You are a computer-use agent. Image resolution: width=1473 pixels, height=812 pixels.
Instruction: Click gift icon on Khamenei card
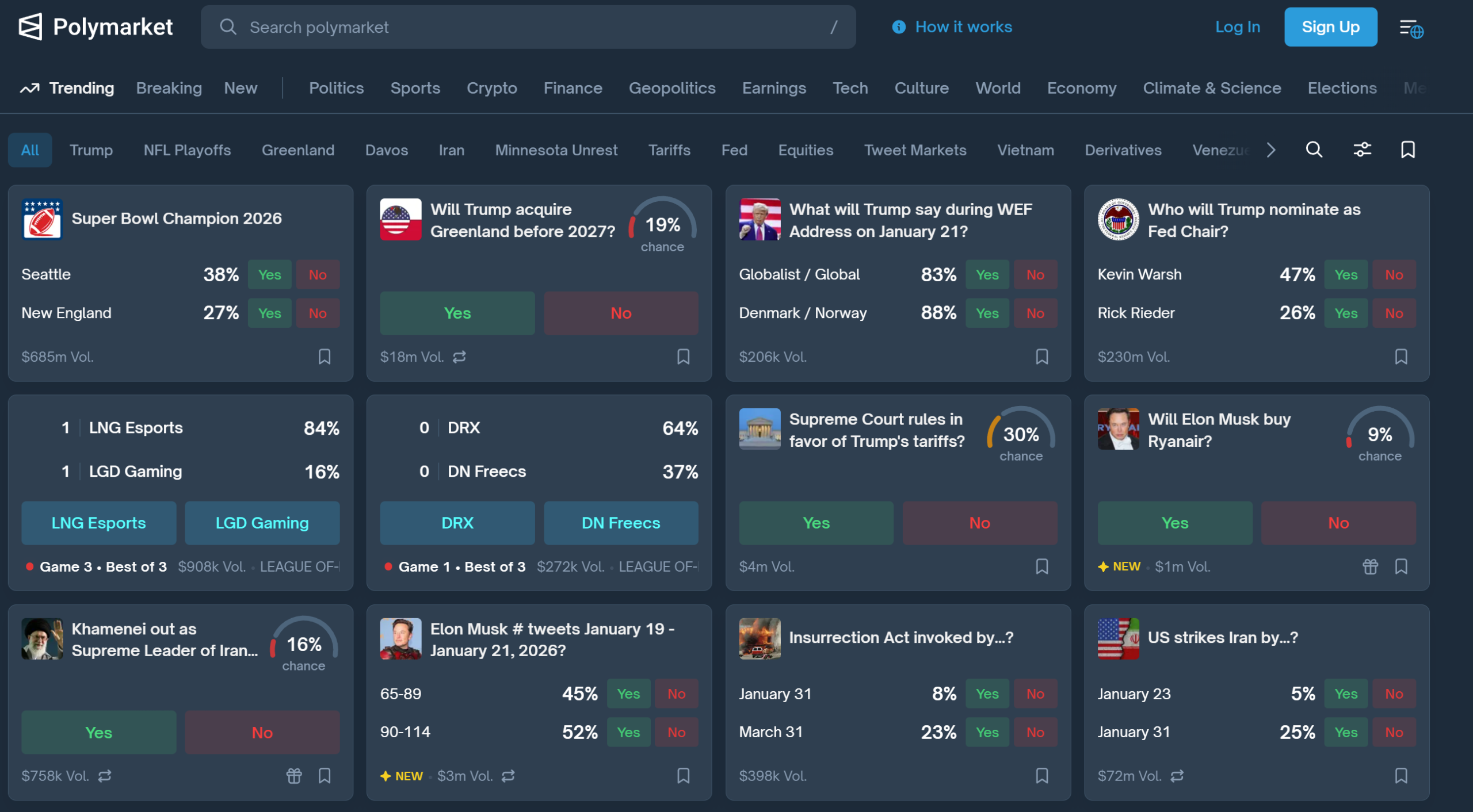294,776
